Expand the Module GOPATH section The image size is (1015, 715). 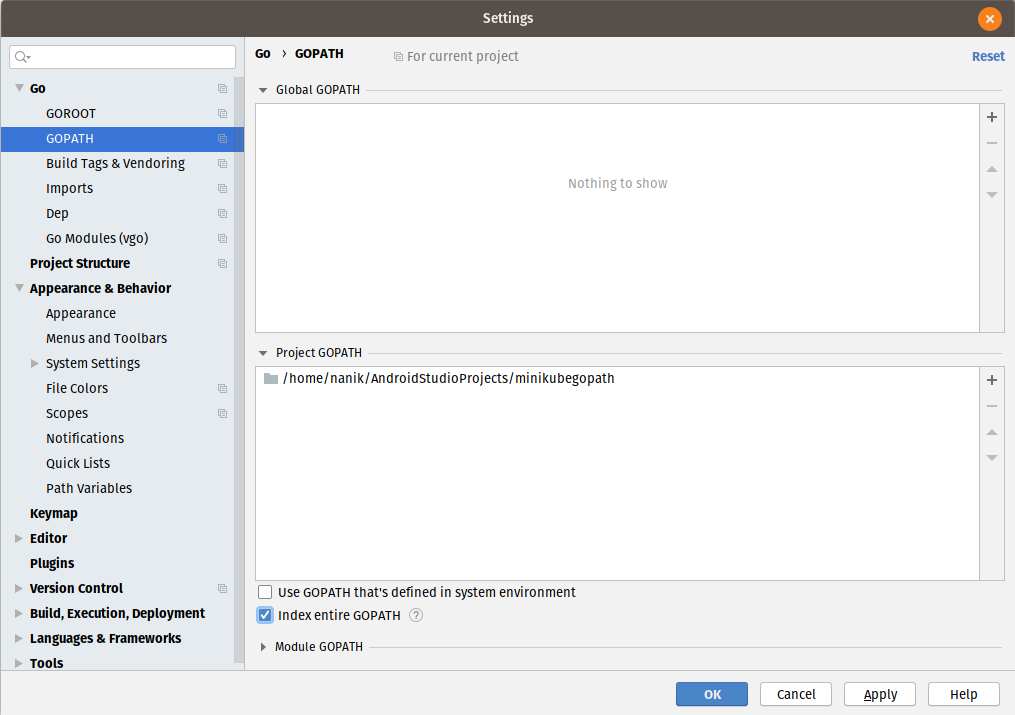[x=262, y=646]
